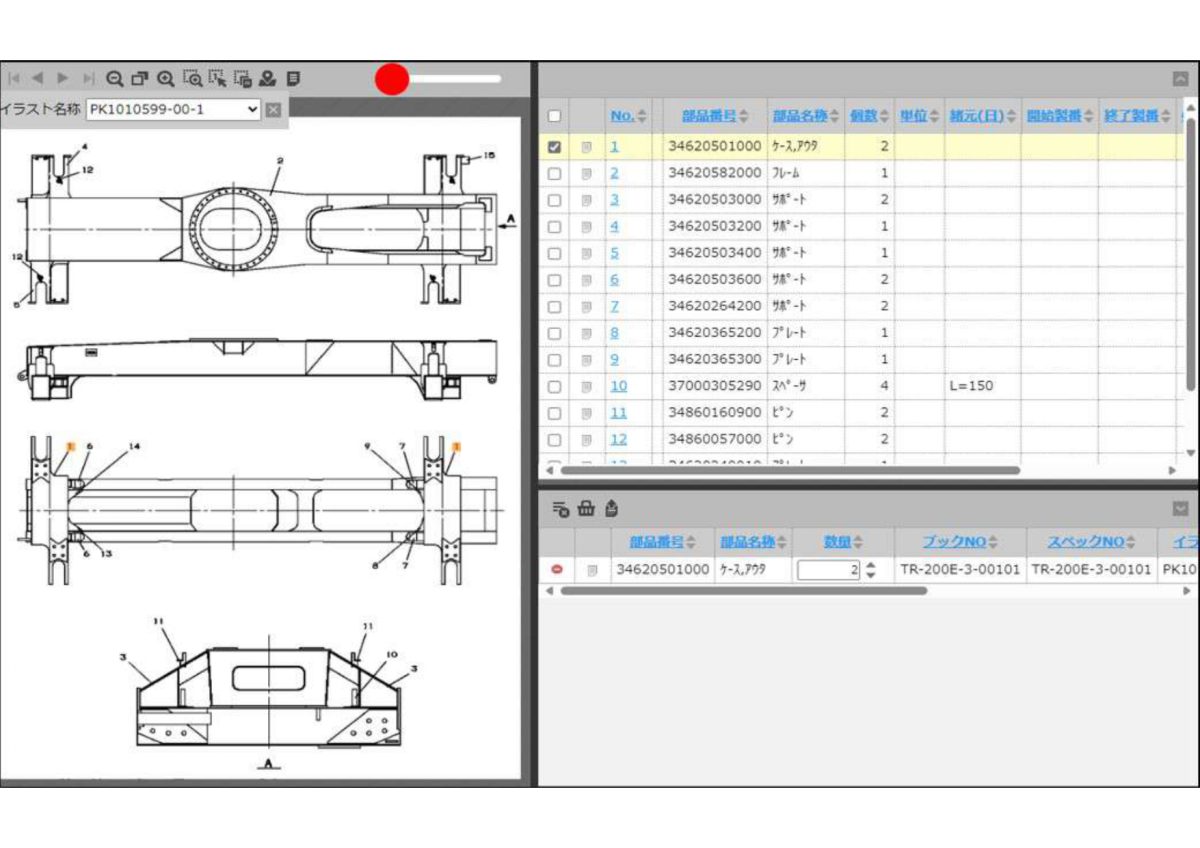The height and width of the screenshot is (848, 1200).
Task: Collapse the parts list panel
Action: click(1180, 79)
